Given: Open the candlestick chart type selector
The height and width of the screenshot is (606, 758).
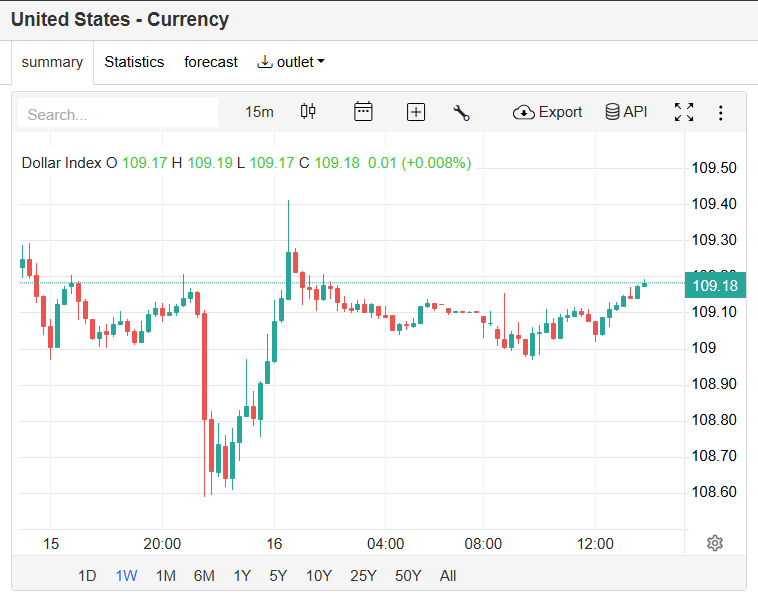Looking at the screenshot, I should coord(308,112).
